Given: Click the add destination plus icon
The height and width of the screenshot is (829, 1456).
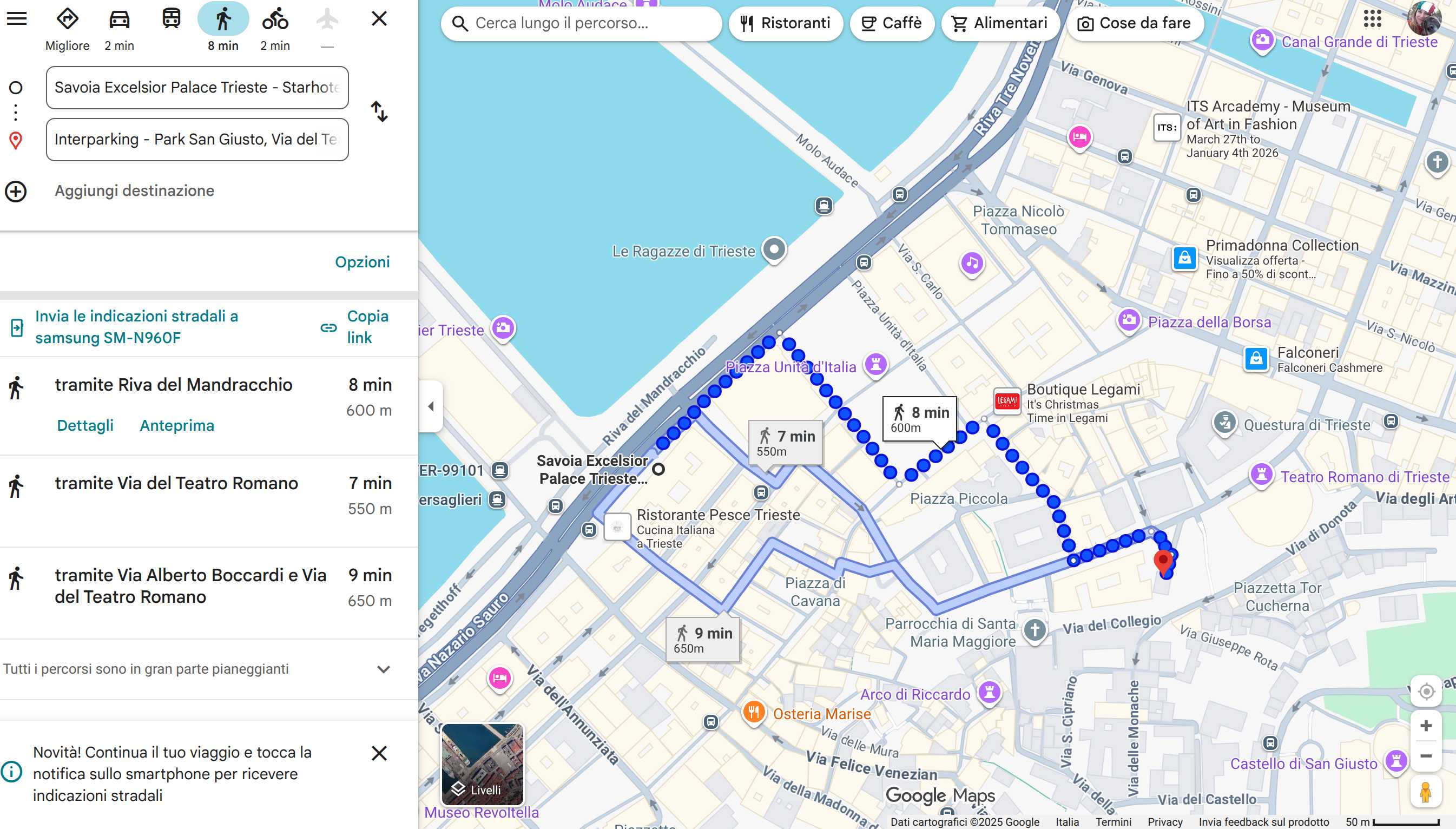Looking at the screenshot, I should [x=16, y=192].
